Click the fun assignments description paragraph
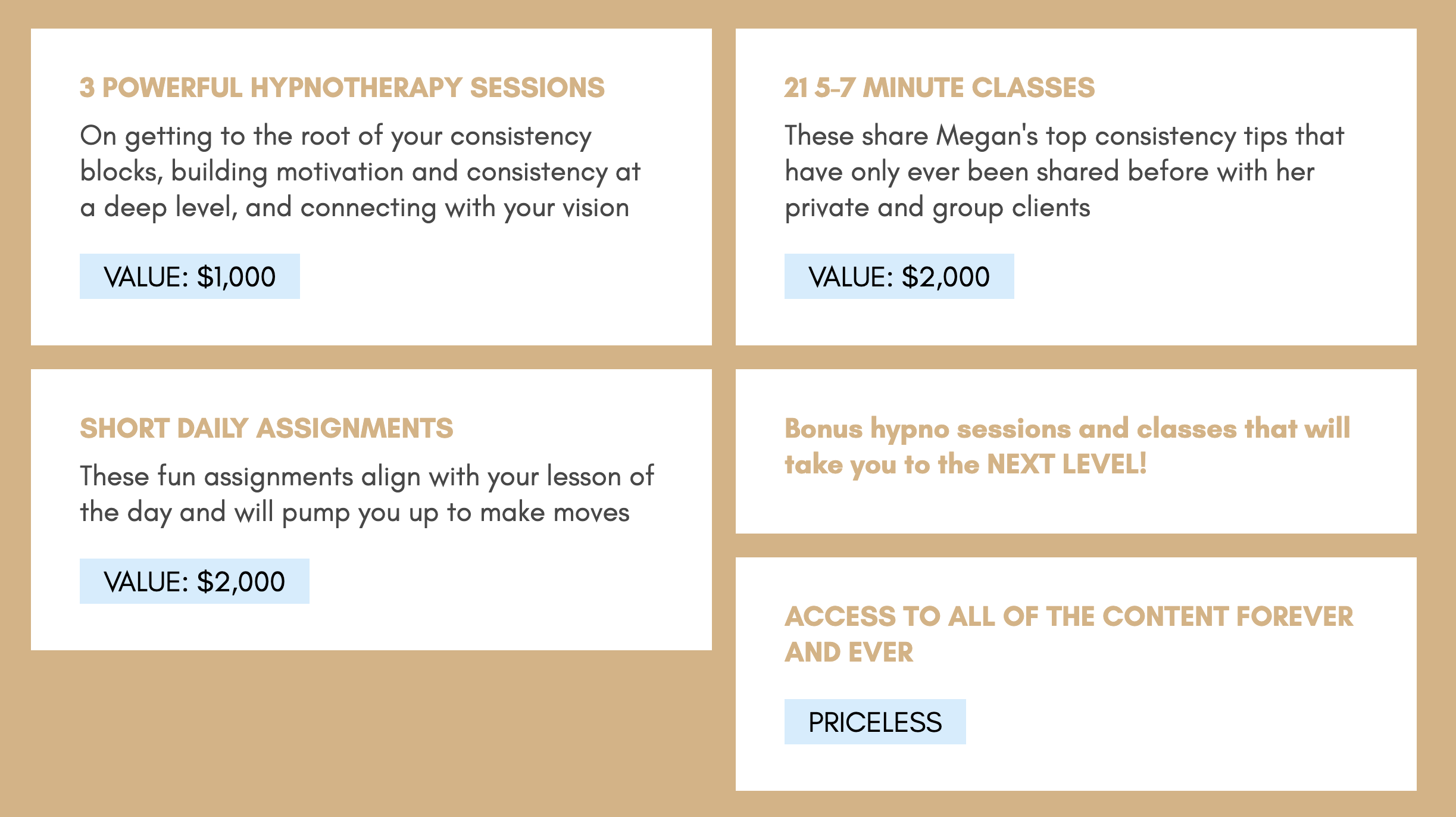The image size is (1456, 817). (367, 495)
